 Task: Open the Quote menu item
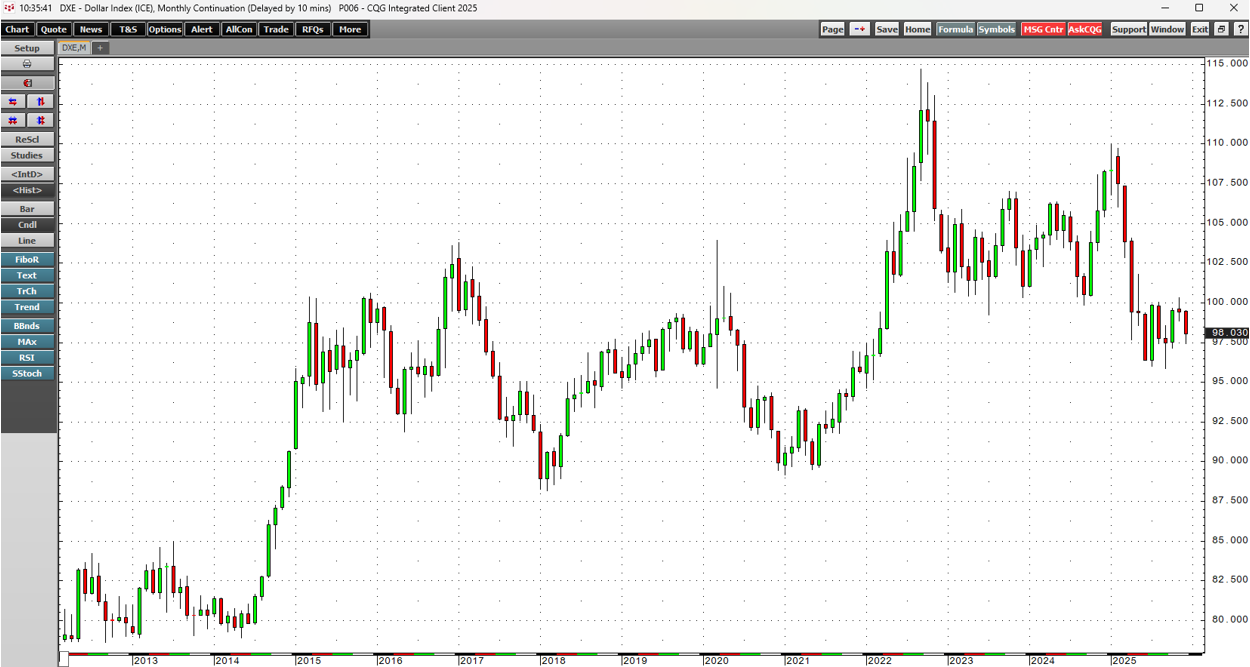tap(54, 30)
